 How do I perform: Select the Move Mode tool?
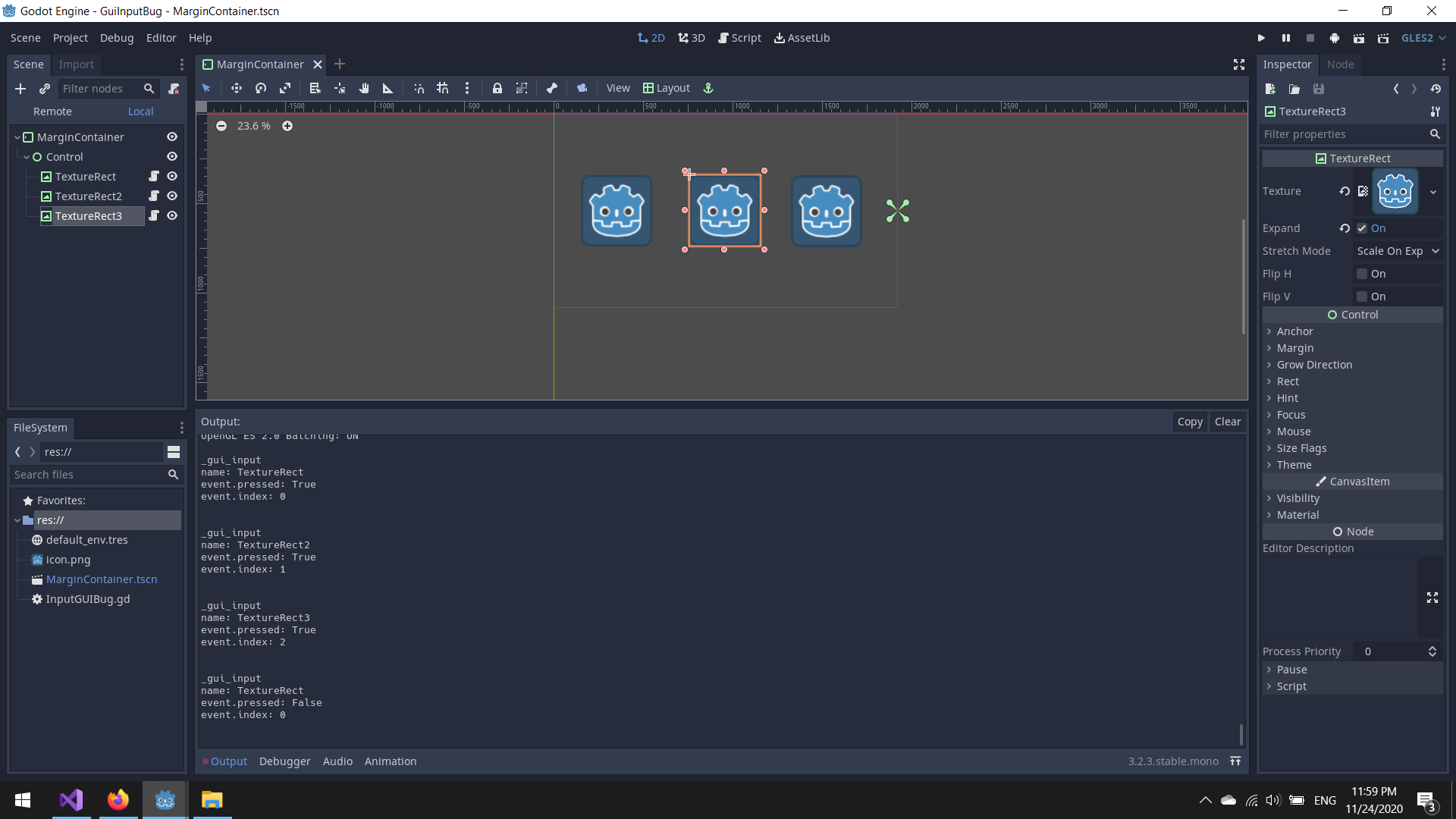pyautogui.click(x=236, y=88)
